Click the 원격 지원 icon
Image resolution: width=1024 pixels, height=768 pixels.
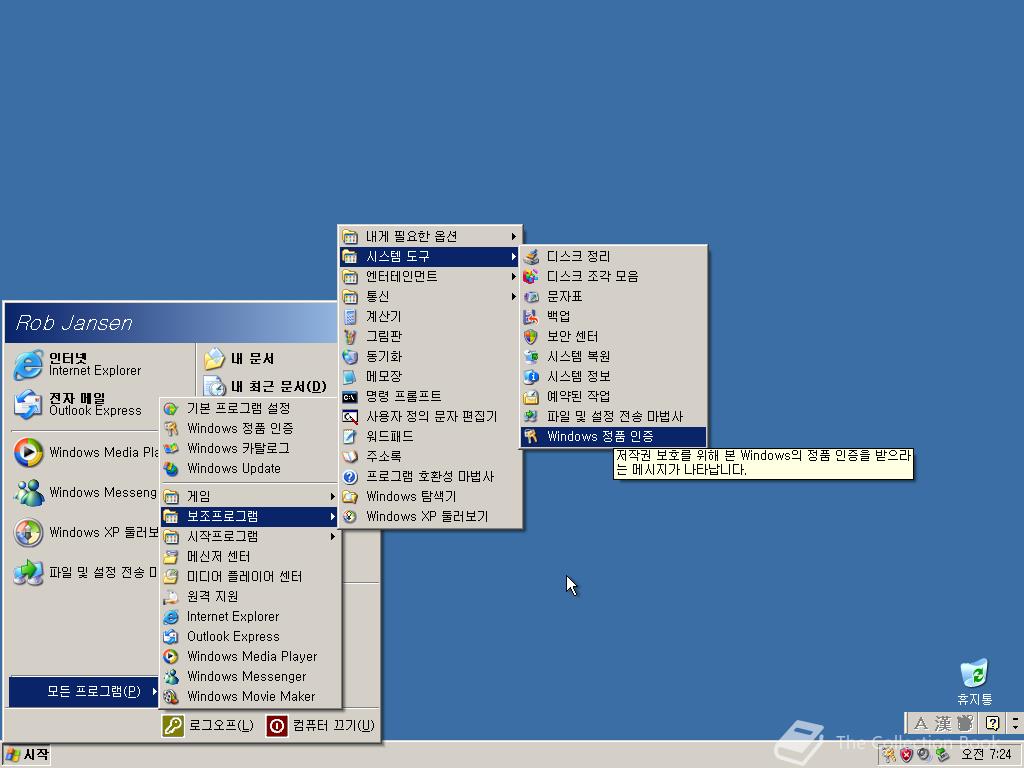point(170,597)
